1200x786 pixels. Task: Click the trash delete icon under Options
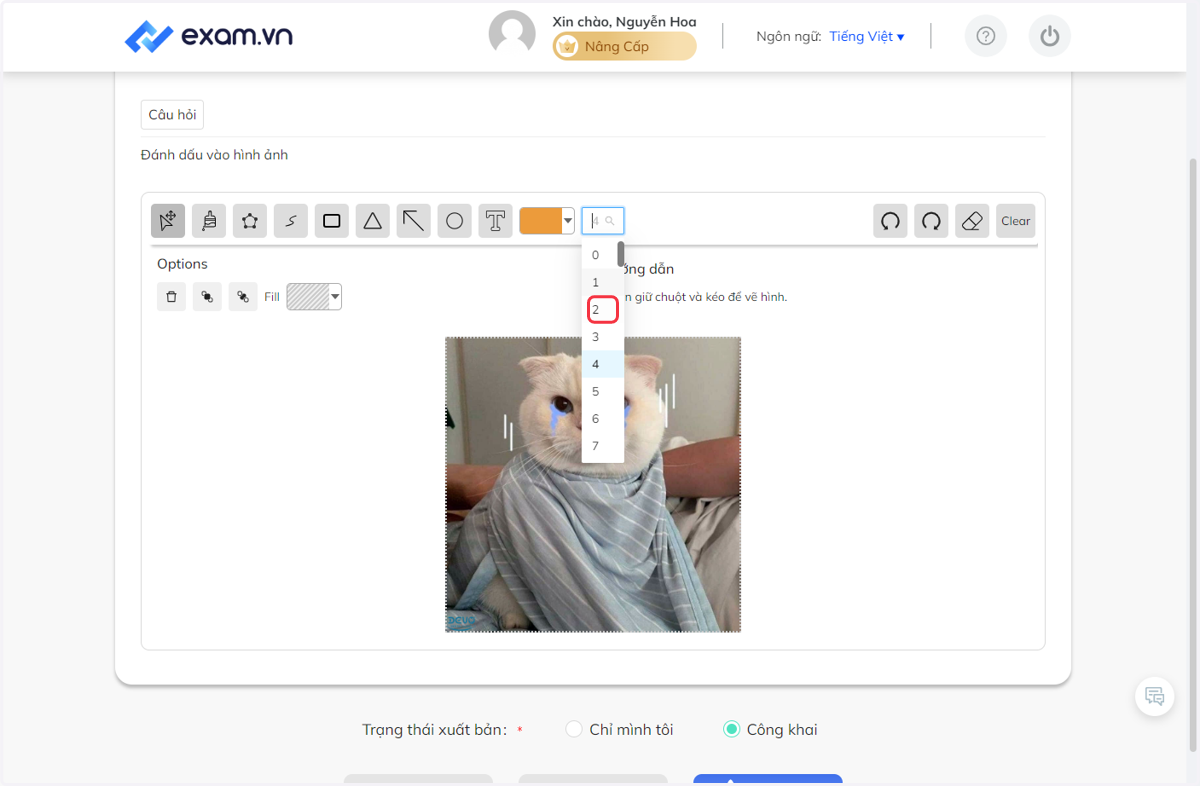(172, 297)
